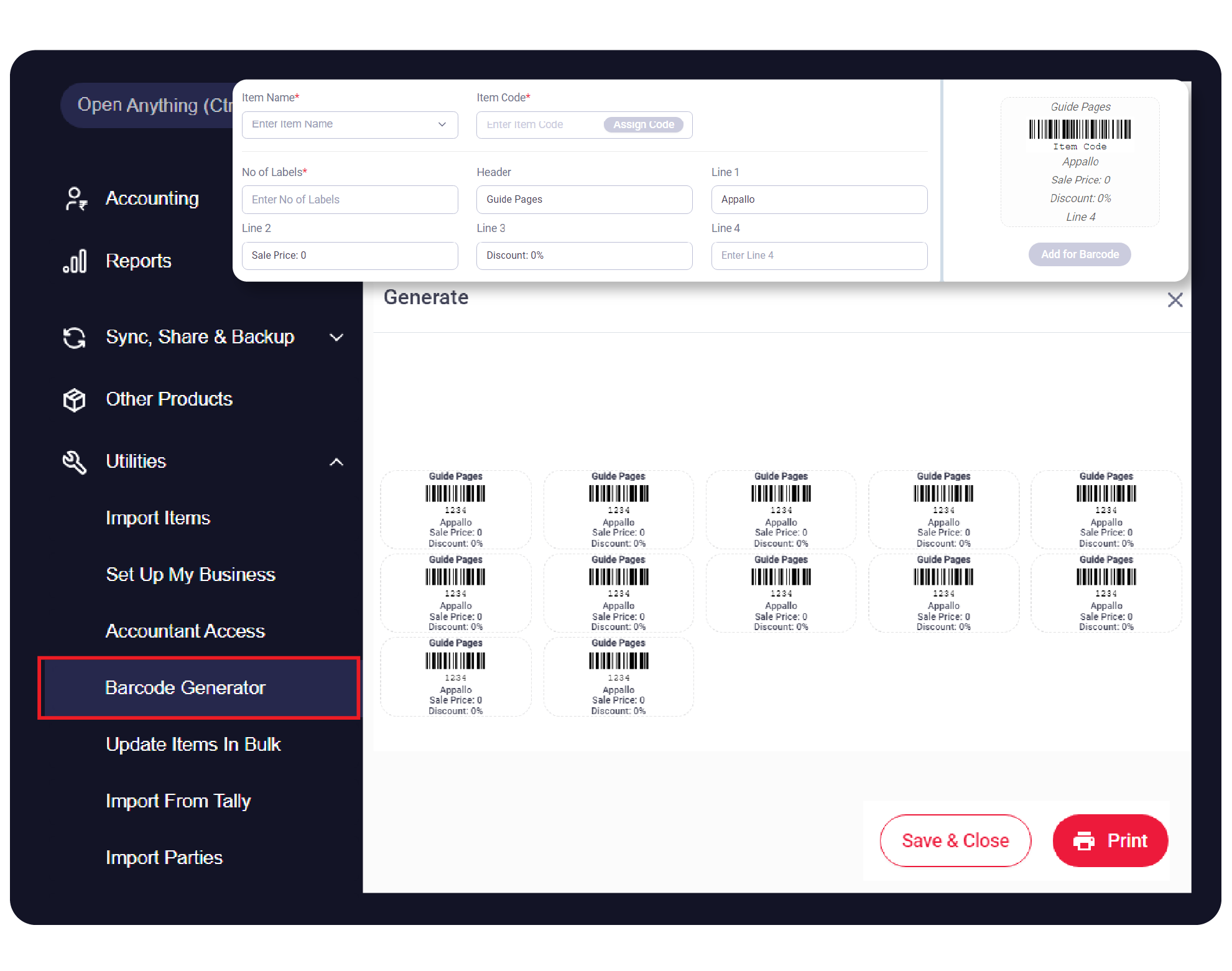Click the Reports bar chart icon
The image size is (1232, 971).
pyautogui.click(x=75, y=261)
